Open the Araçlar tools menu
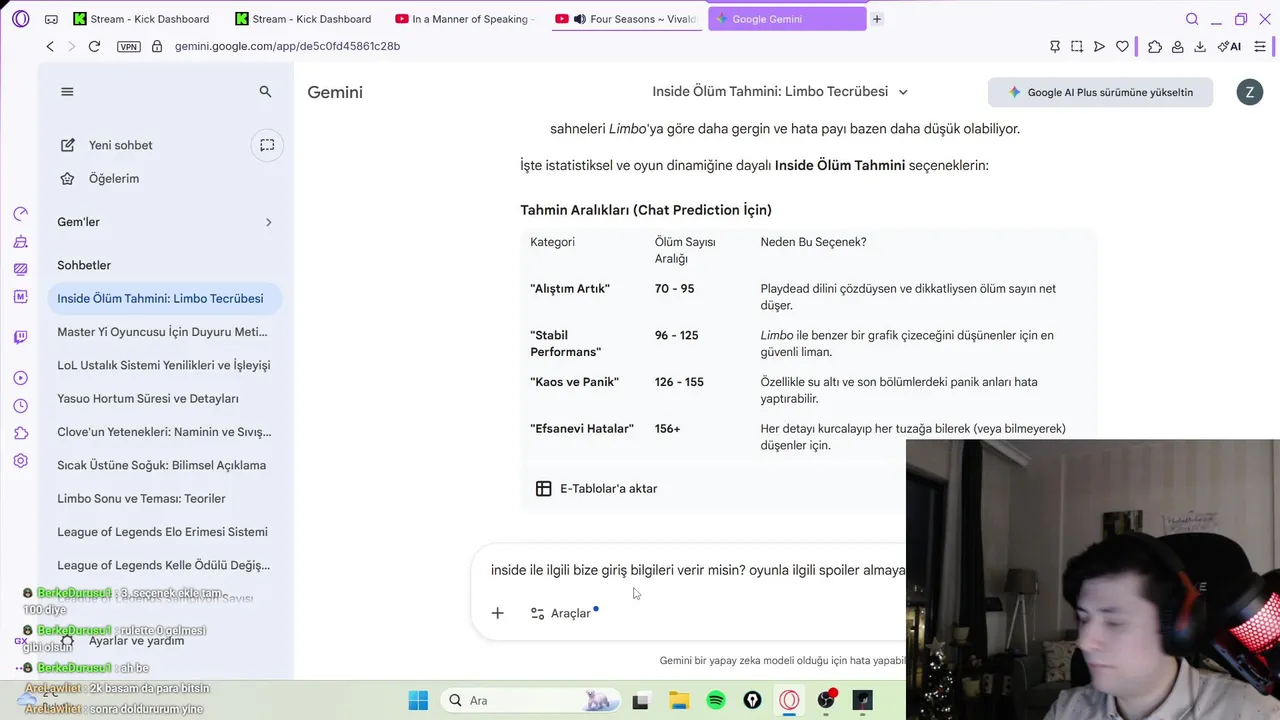Viewport: 1280px width, 720px height. click(563, 613)
